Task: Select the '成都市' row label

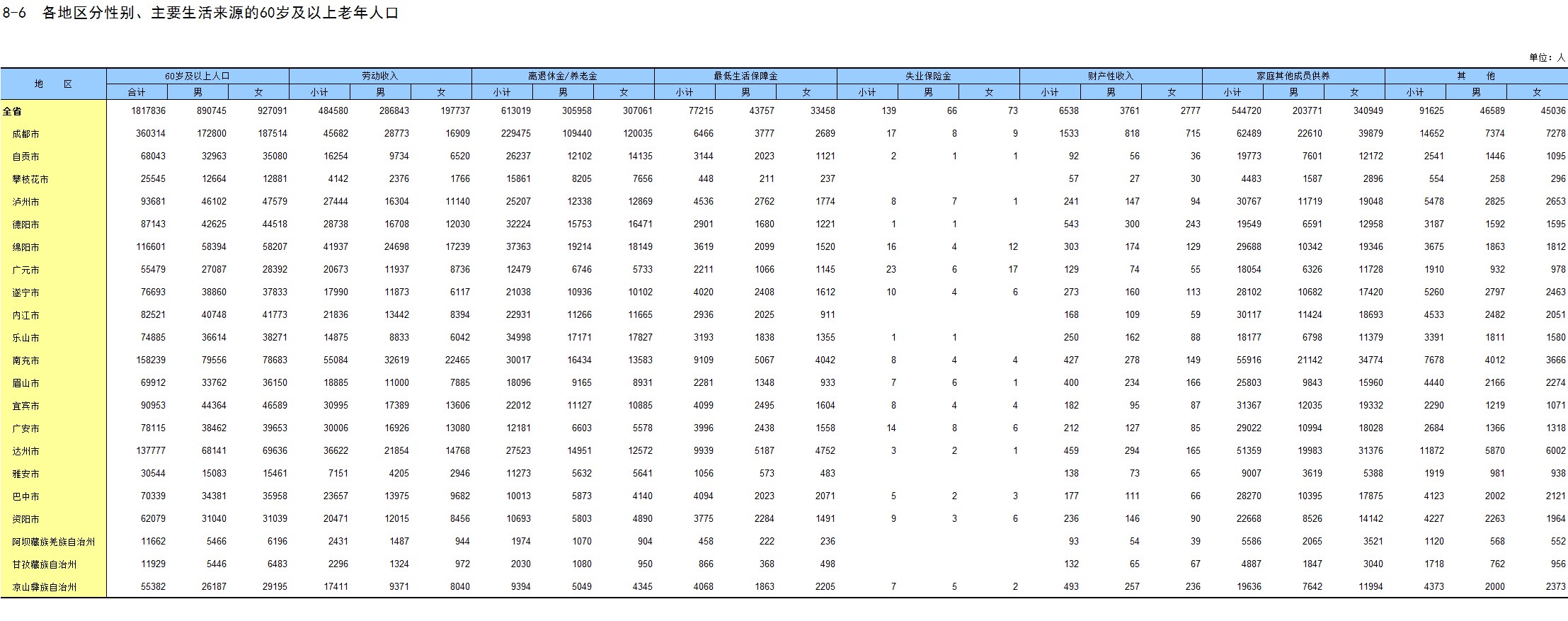Action: pyautogui.click(x=25, y=134)
